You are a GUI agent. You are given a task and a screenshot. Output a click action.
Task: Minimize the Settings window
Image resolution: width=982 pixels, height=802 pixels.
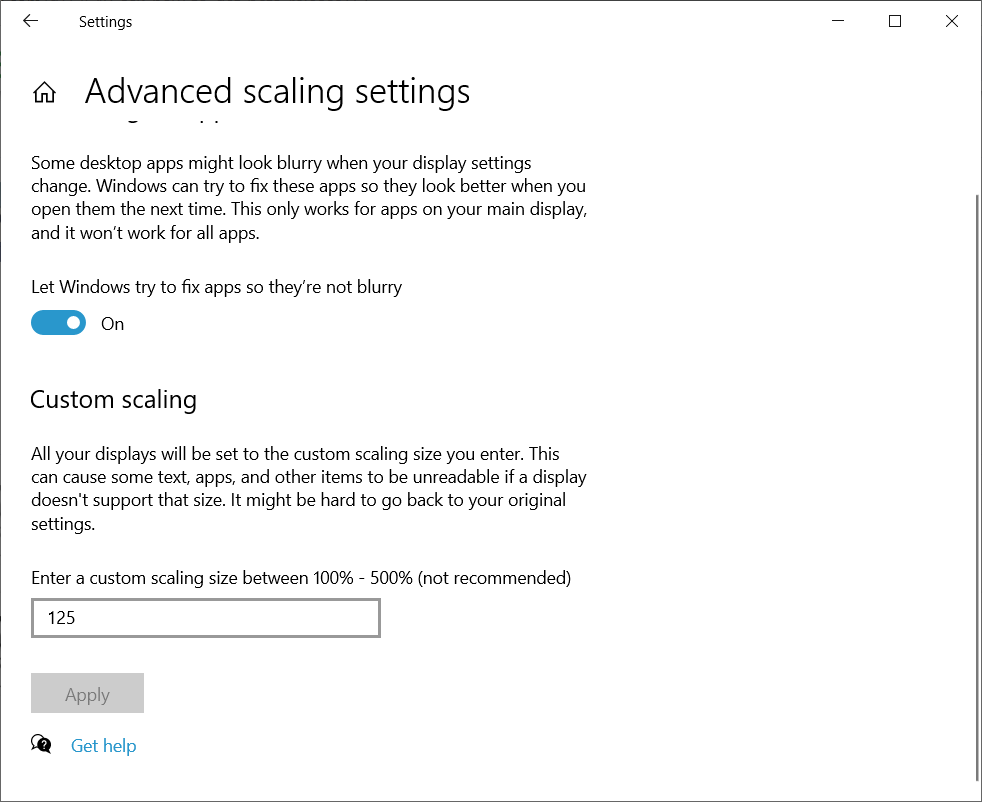click(x=837, y=21)
